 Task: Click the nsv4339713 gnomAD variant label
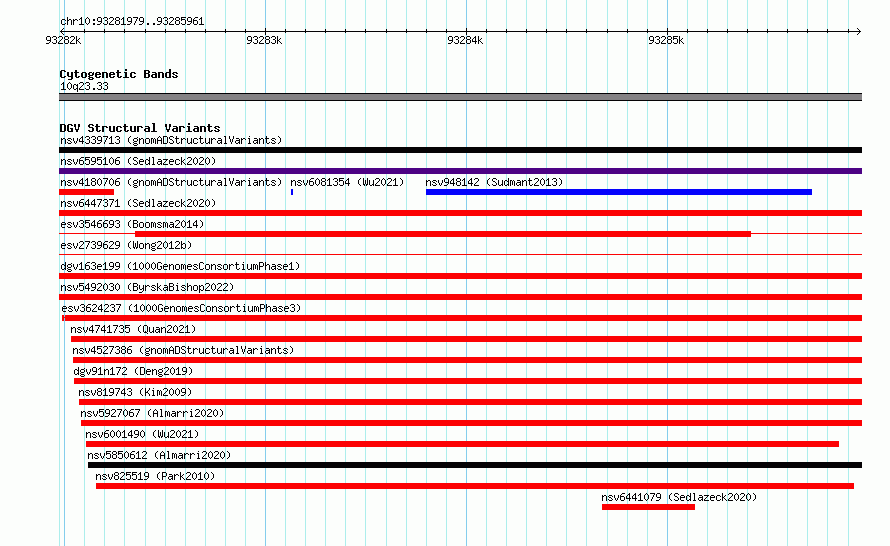pos(171,140)
